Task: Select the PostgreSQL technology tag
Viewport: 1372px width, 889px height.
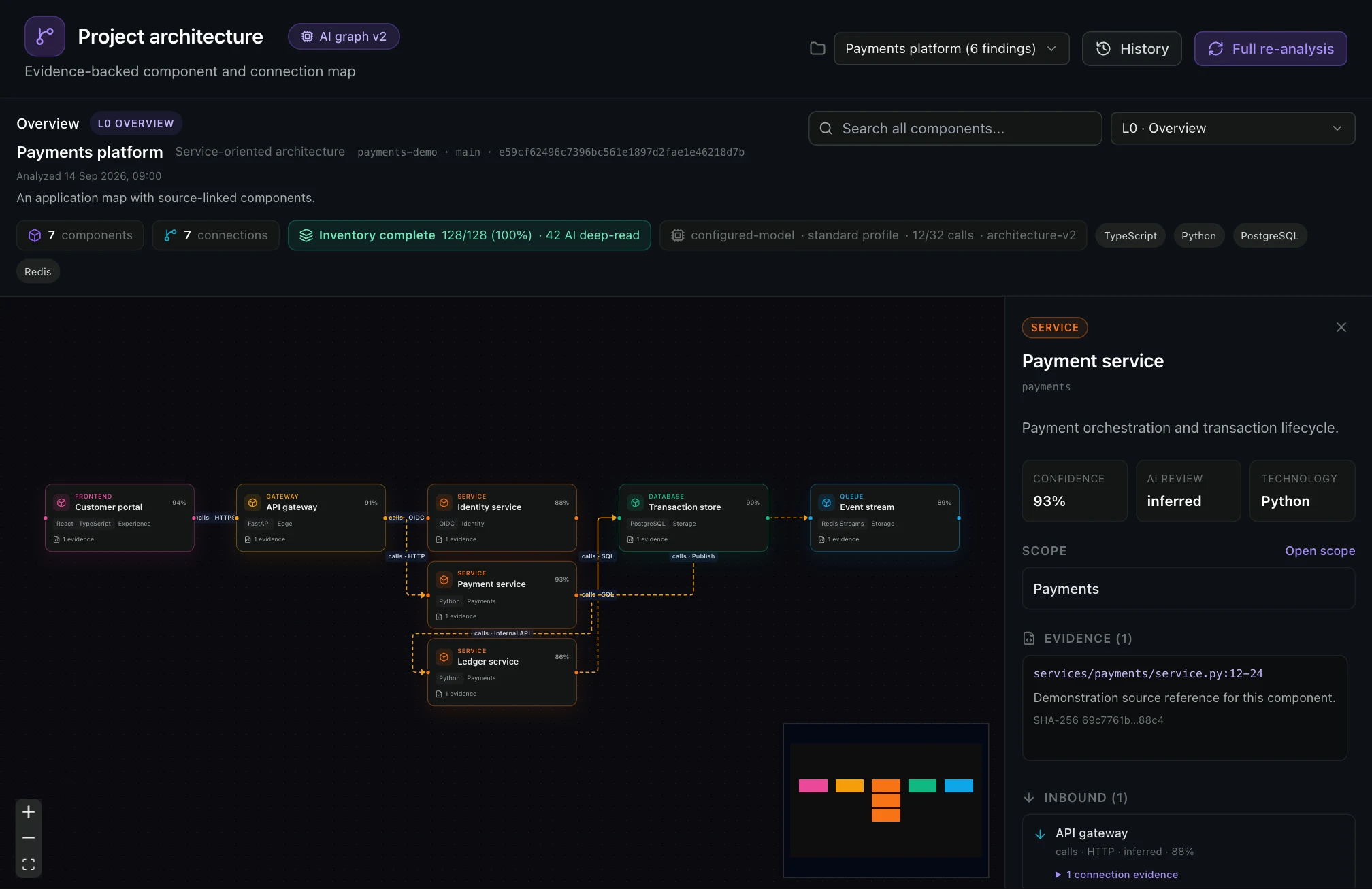Action: [1269, 235]
